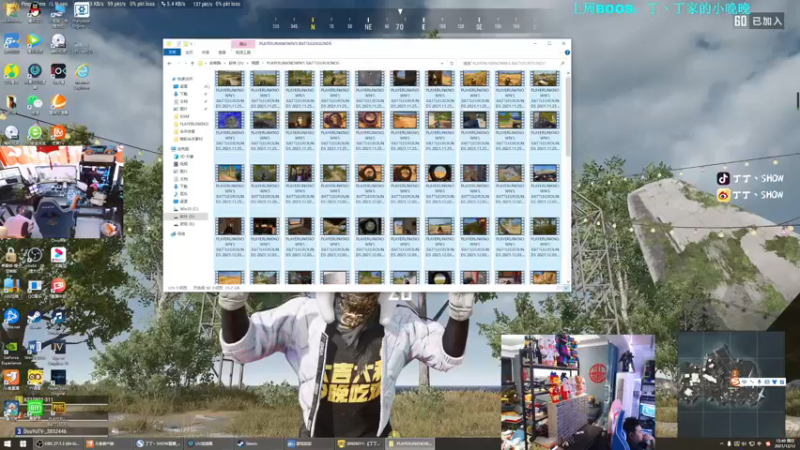Screen dimensions: 800x450
Task: Open the padlock desktop shortcut
Action: click(x=11, y=255)
